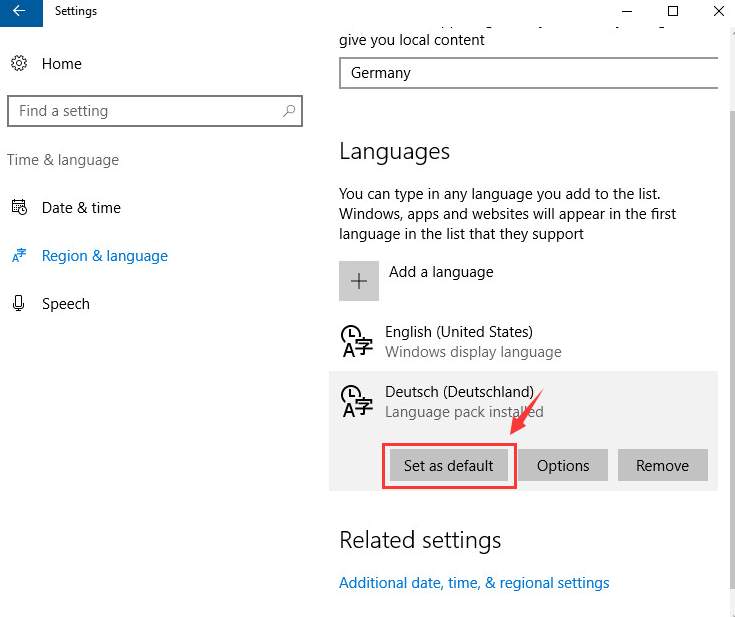Close the Settings window
The image size is (735, 617).
tap(718, 11)
